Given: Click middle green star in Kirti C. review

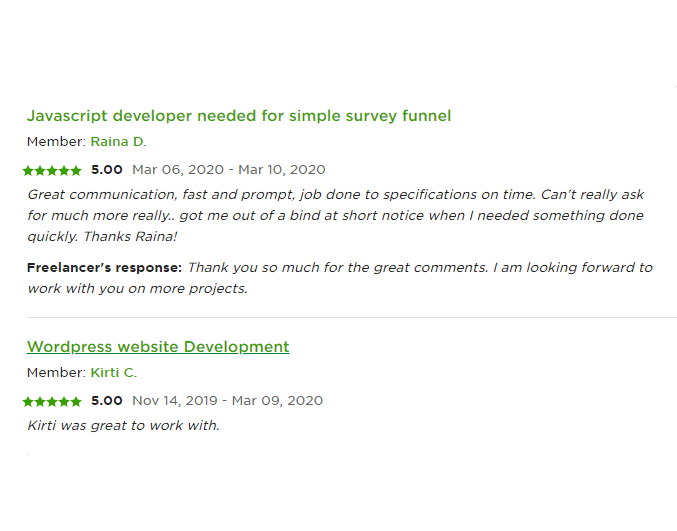Looking at the screenshot, I should click(52, 402).
